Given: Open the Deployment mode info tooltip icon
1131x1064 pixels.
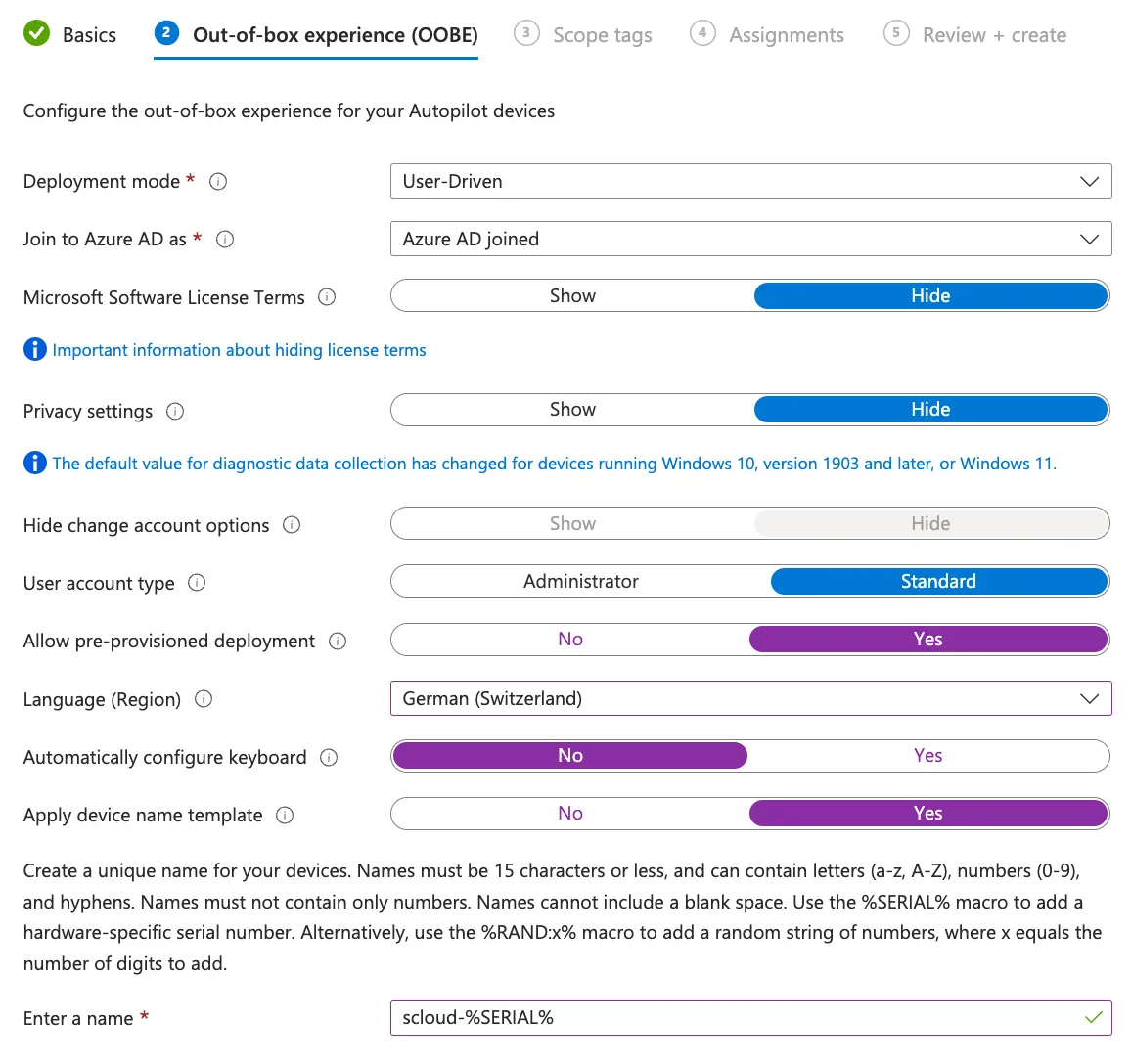Looking at the screenshot, I should point(218,182).
